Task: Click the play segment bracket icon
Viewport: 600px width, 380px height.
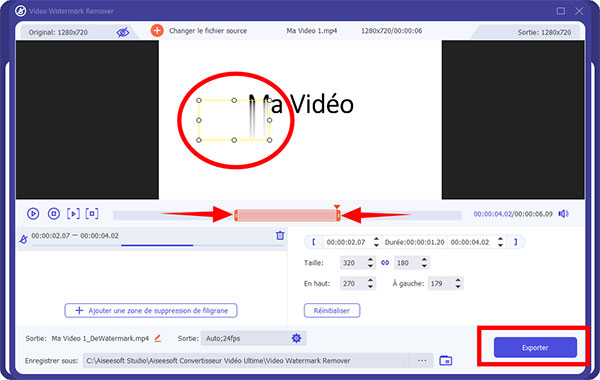Action: (x=73, y=214)
